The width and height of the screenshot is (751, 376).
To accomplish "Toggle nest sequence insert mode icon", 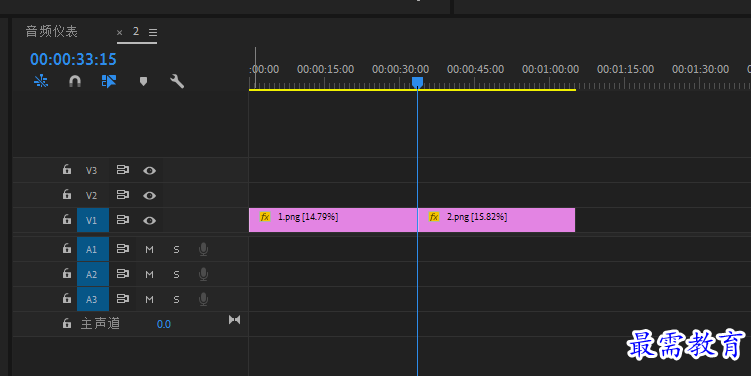I will [41, 81].
